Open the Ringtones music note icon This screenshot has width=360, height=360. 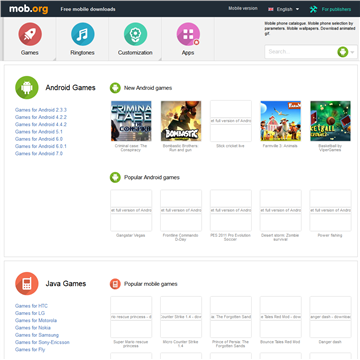(x=83, y=34)
